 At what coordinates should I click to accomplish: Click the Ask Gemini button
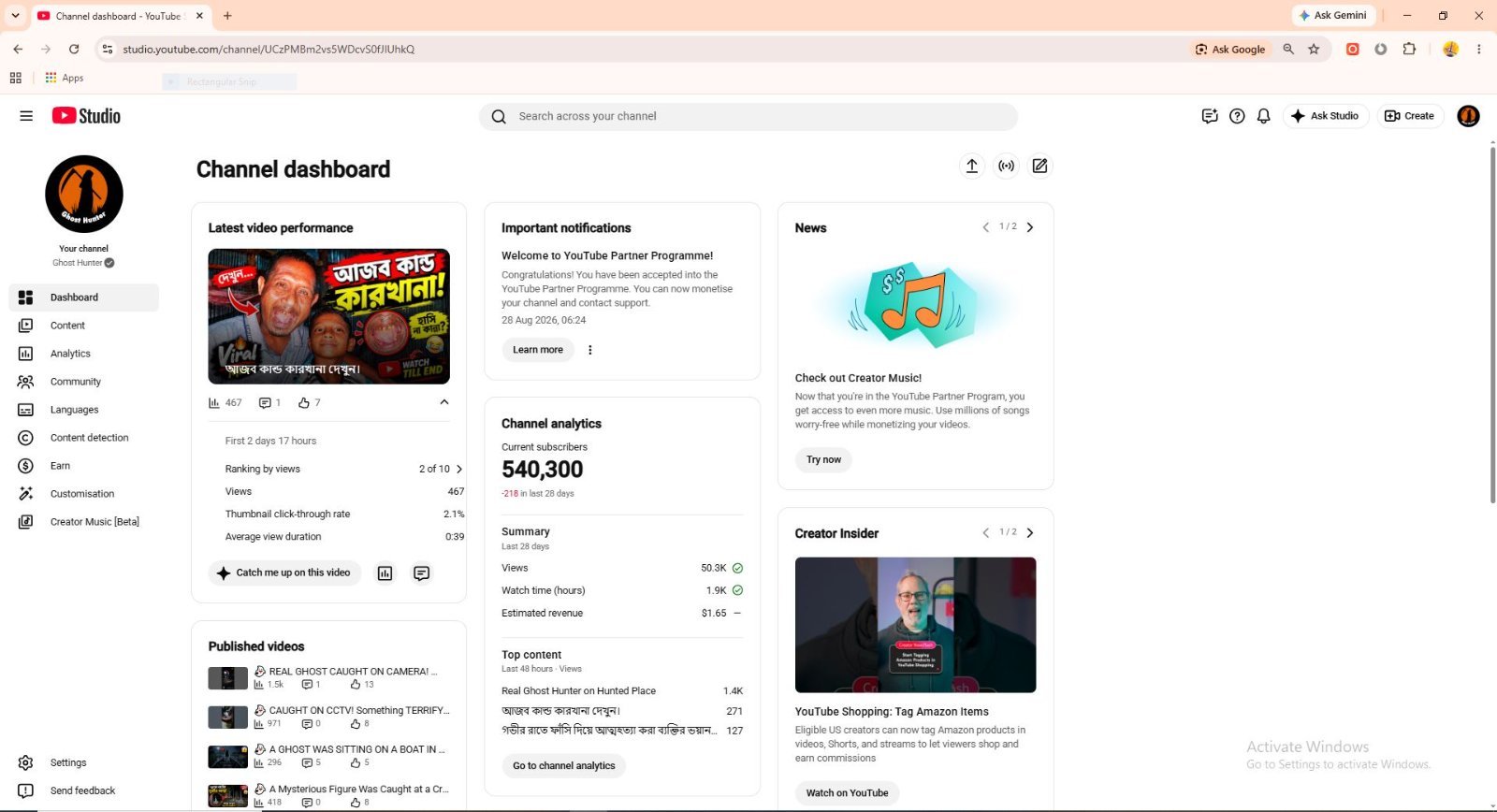[1332, 15]
